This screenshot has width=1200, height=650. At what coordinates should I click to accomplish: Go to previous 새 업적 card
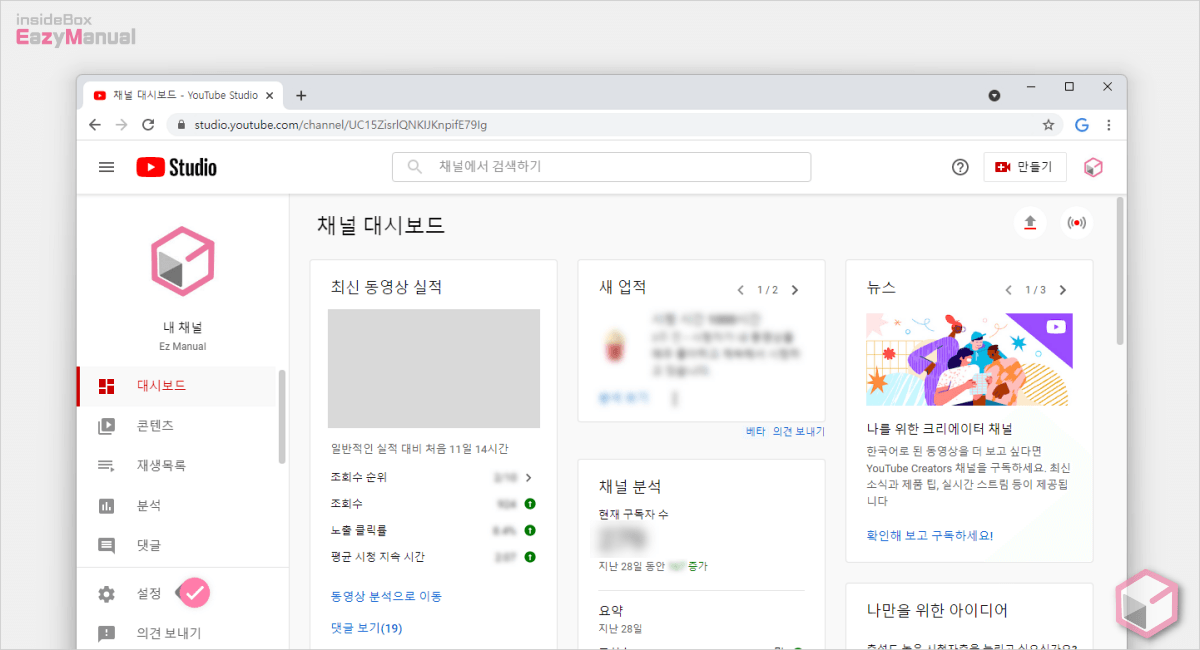click(741, 290)
